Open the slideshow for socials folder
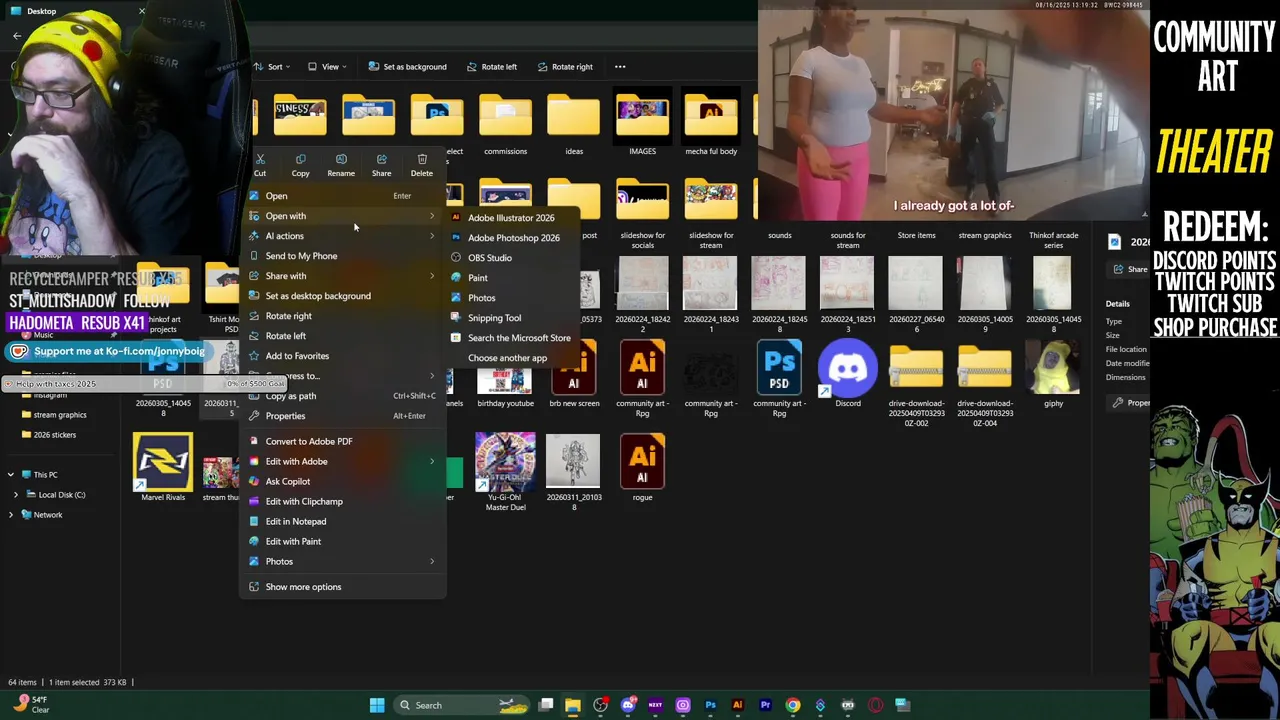The image size is (1280, 720). pyautogui.click(x=642, y=214)
